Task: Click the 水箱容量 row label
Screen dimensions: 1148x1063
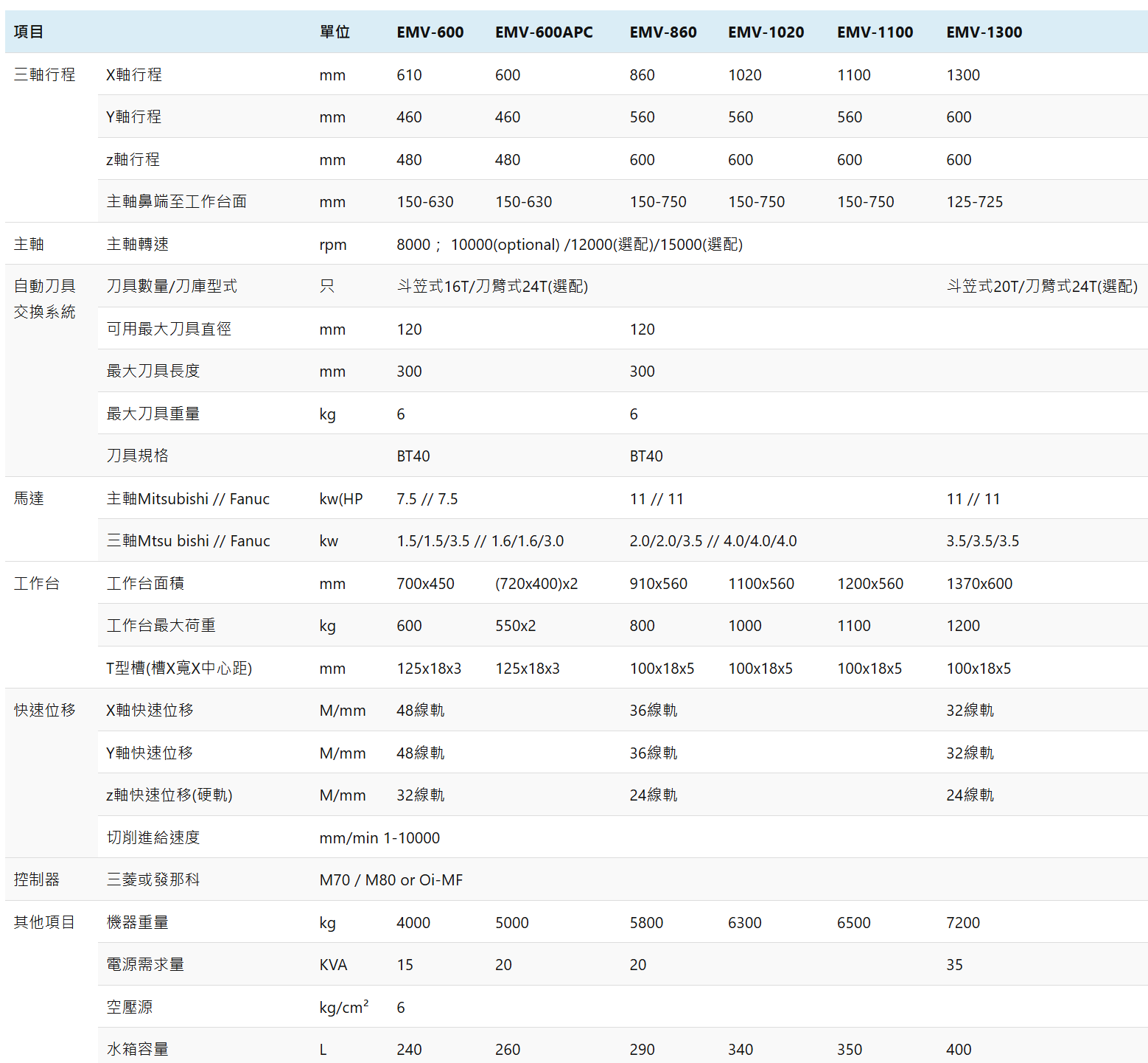Action: (138, 1049)
